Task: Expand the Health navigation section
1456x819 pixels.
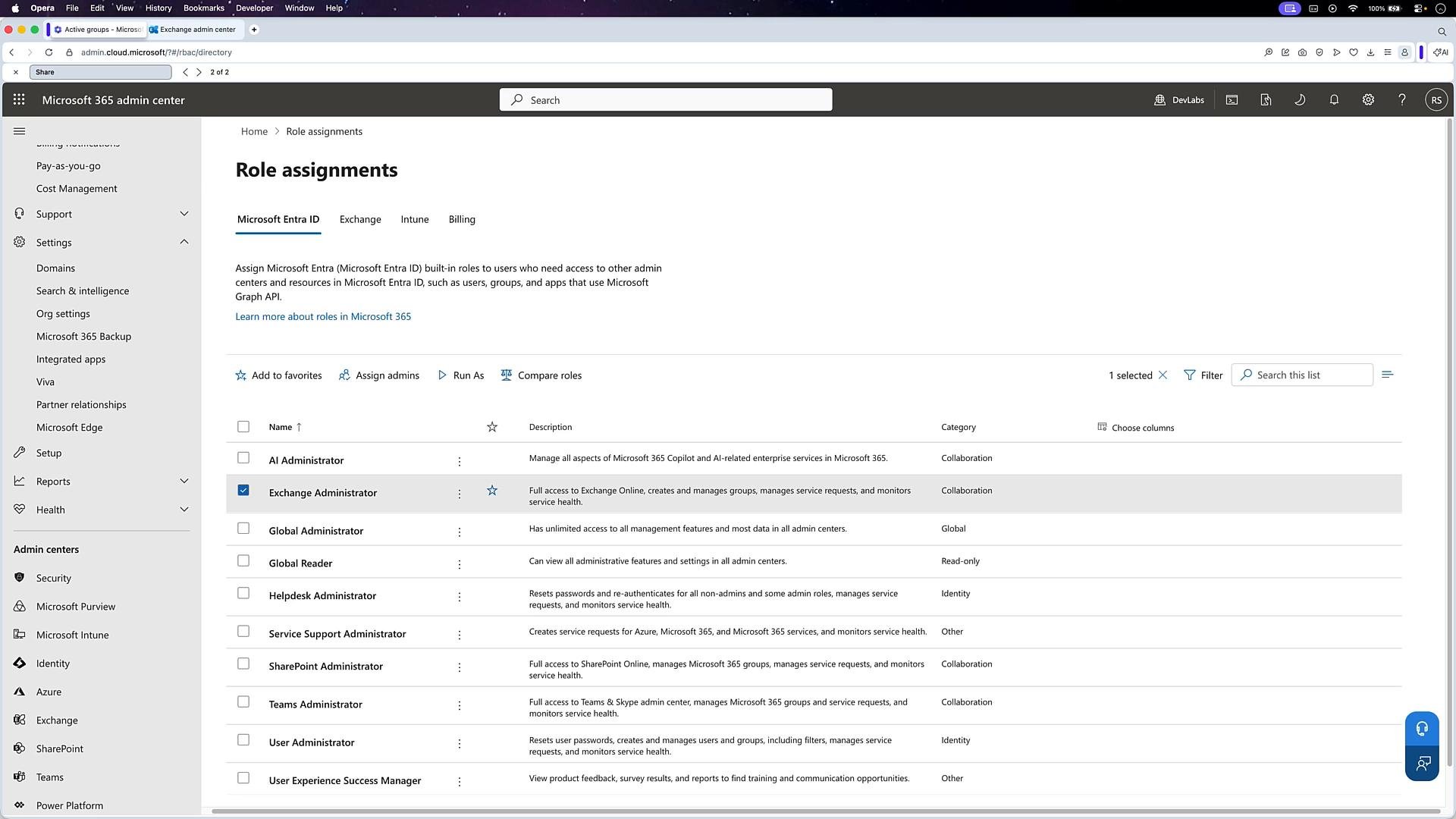Action: [x=184, y=510]
